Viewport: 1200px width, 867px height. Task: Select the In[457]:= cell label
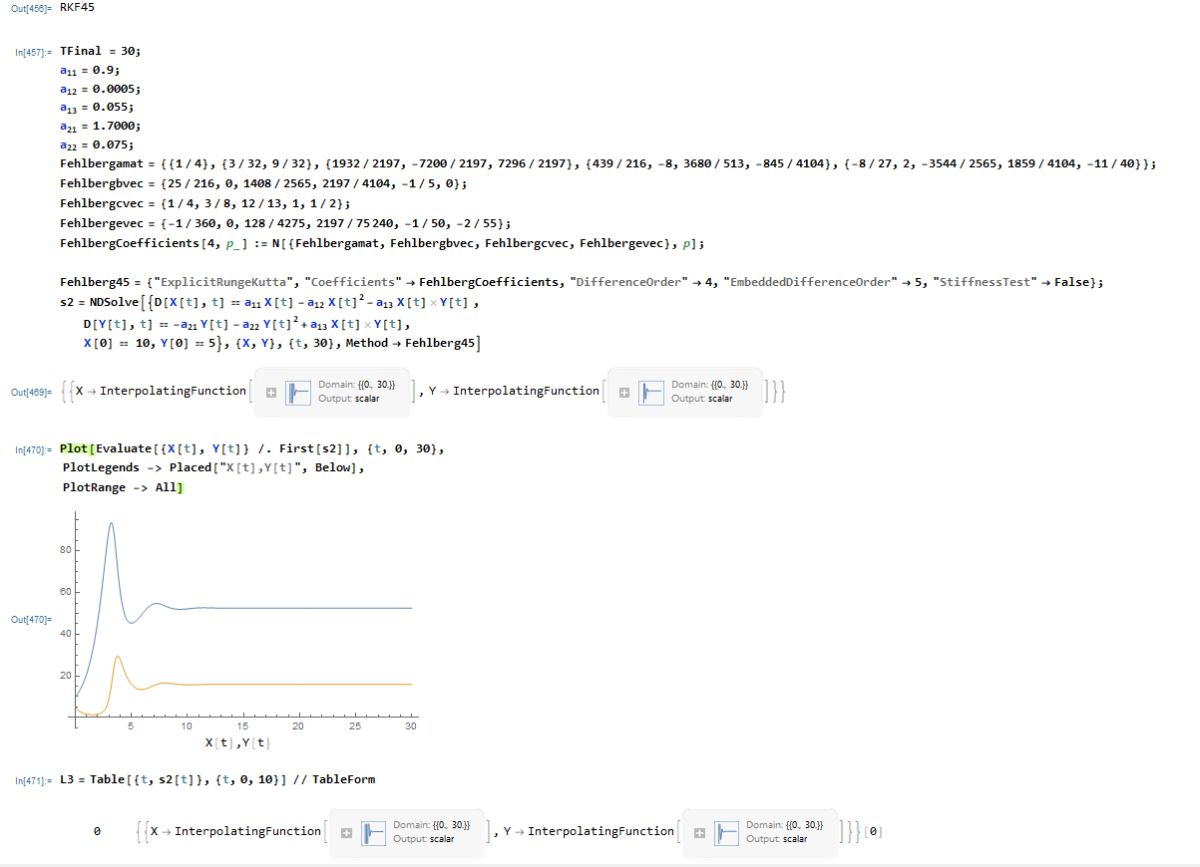[32, 51]
